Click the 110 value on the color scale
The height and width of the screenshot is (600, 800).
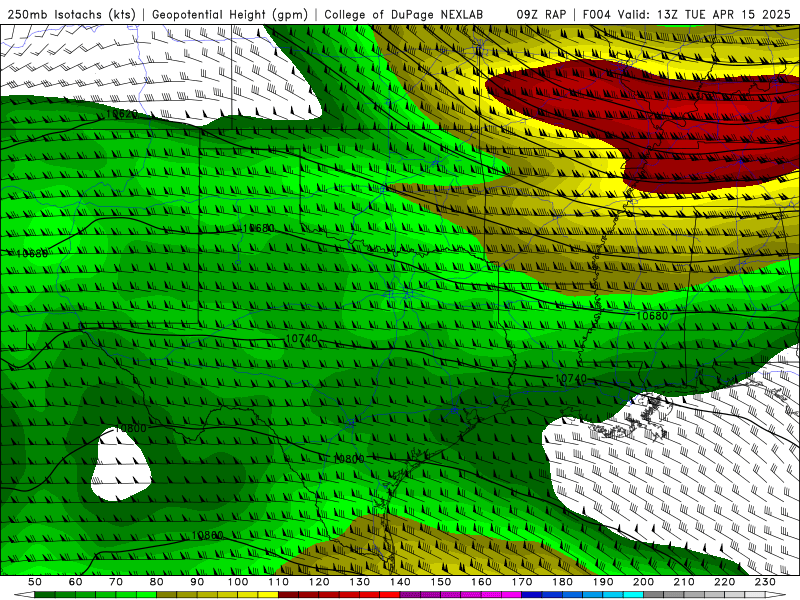[279, 582]
